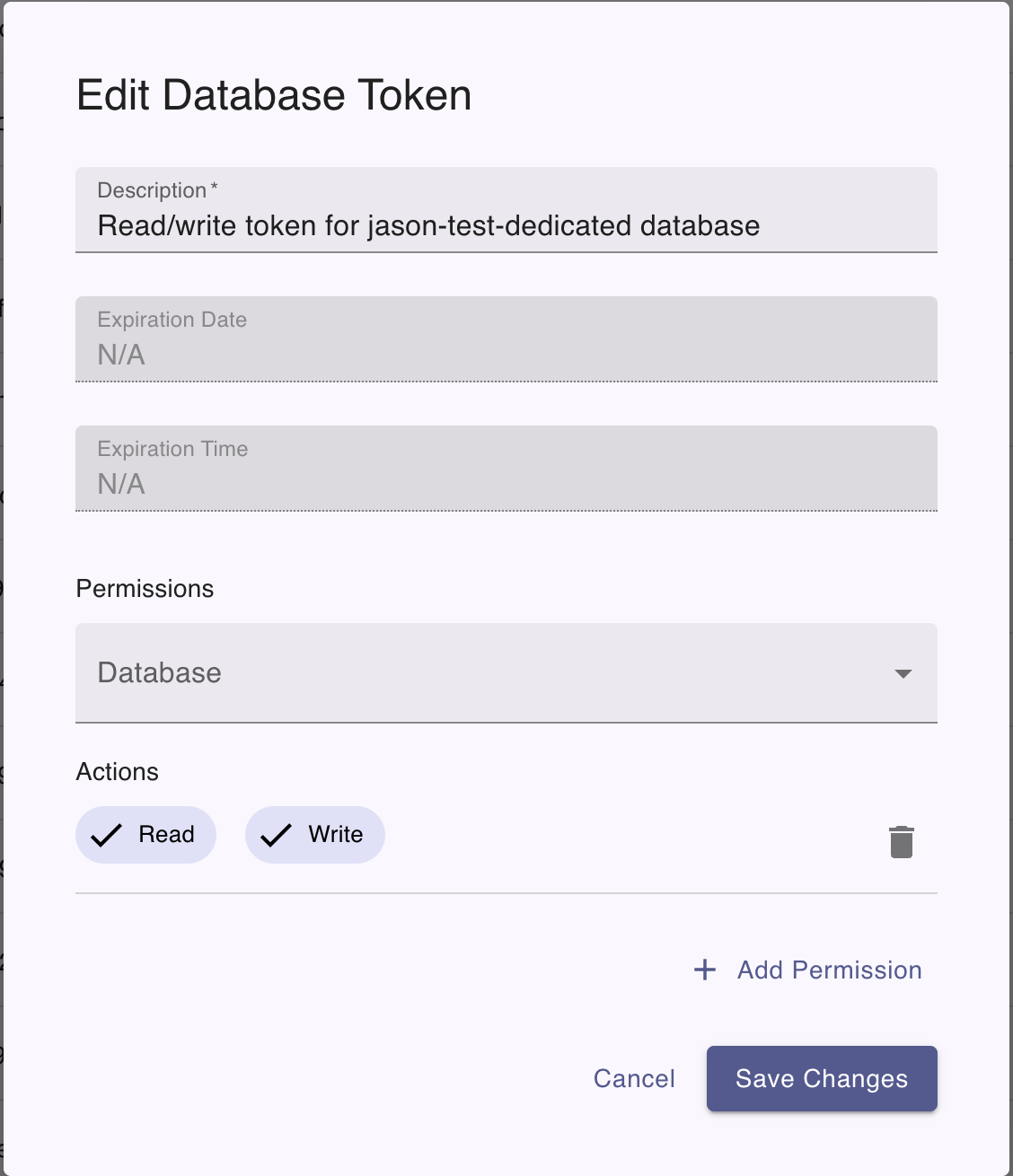Select the Permissions section heading
1013x1176 pixels.
(145, 588)
